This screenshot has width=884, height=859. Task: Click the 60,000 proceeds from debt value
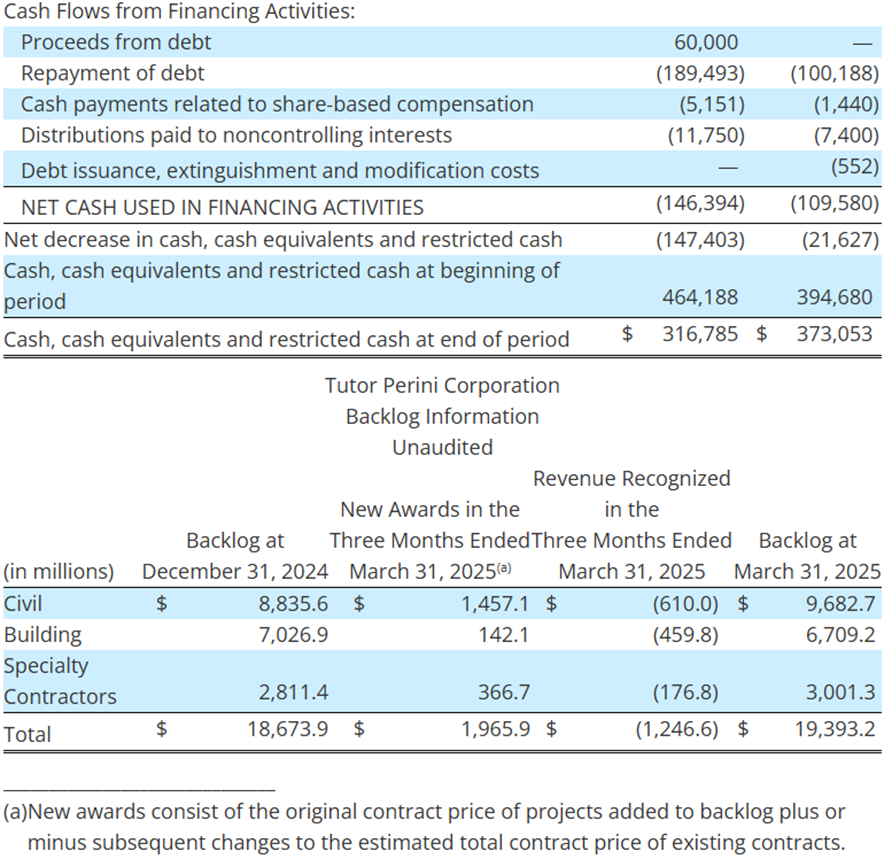click(706, 42)
